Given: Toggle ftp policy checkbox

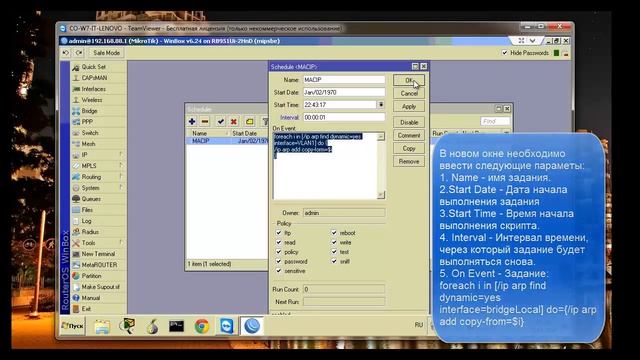Looking at the screenshot, I should click(279, 233).
